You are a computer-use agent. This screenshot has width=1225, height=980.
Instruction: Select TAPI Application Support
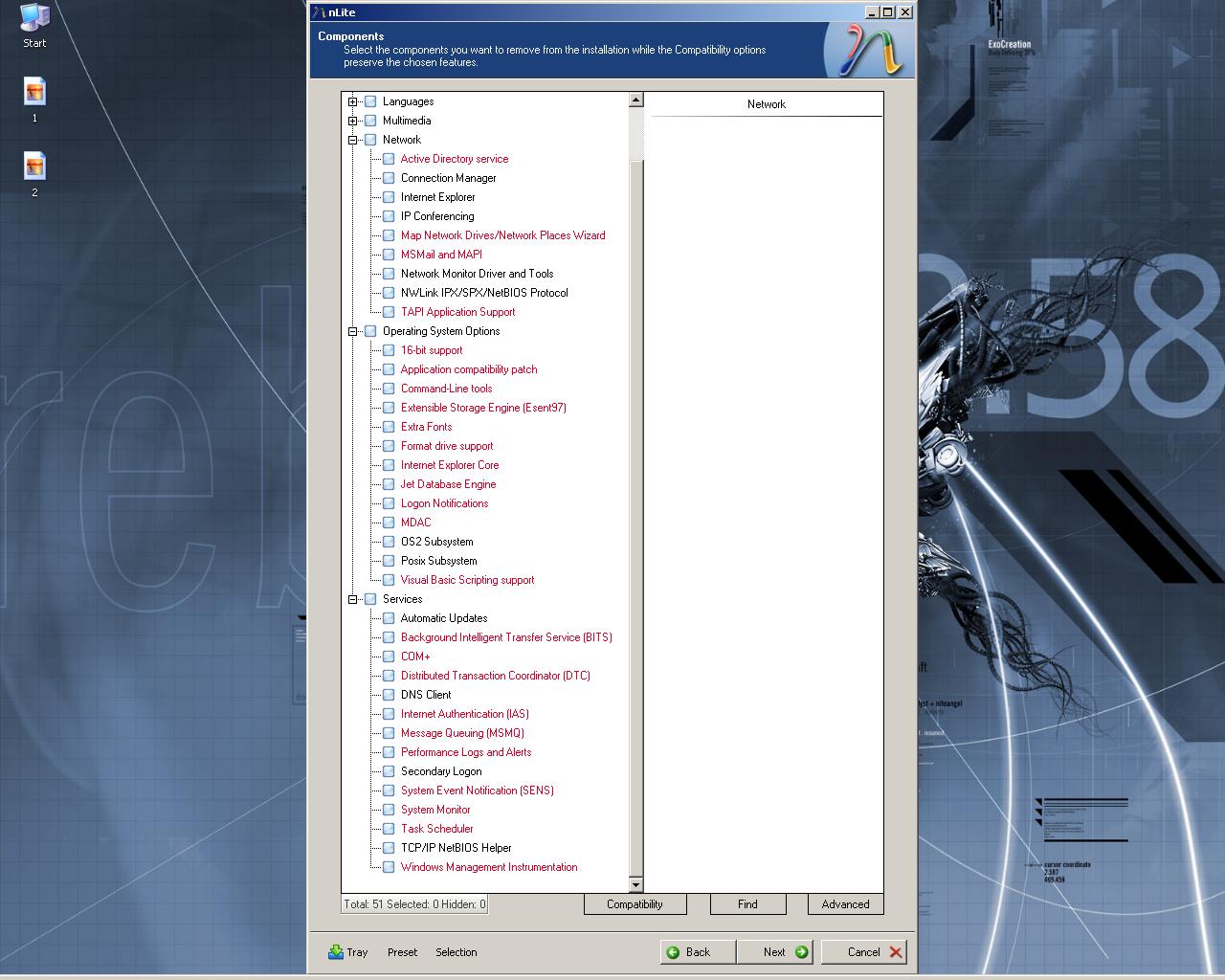coord(457,312)
